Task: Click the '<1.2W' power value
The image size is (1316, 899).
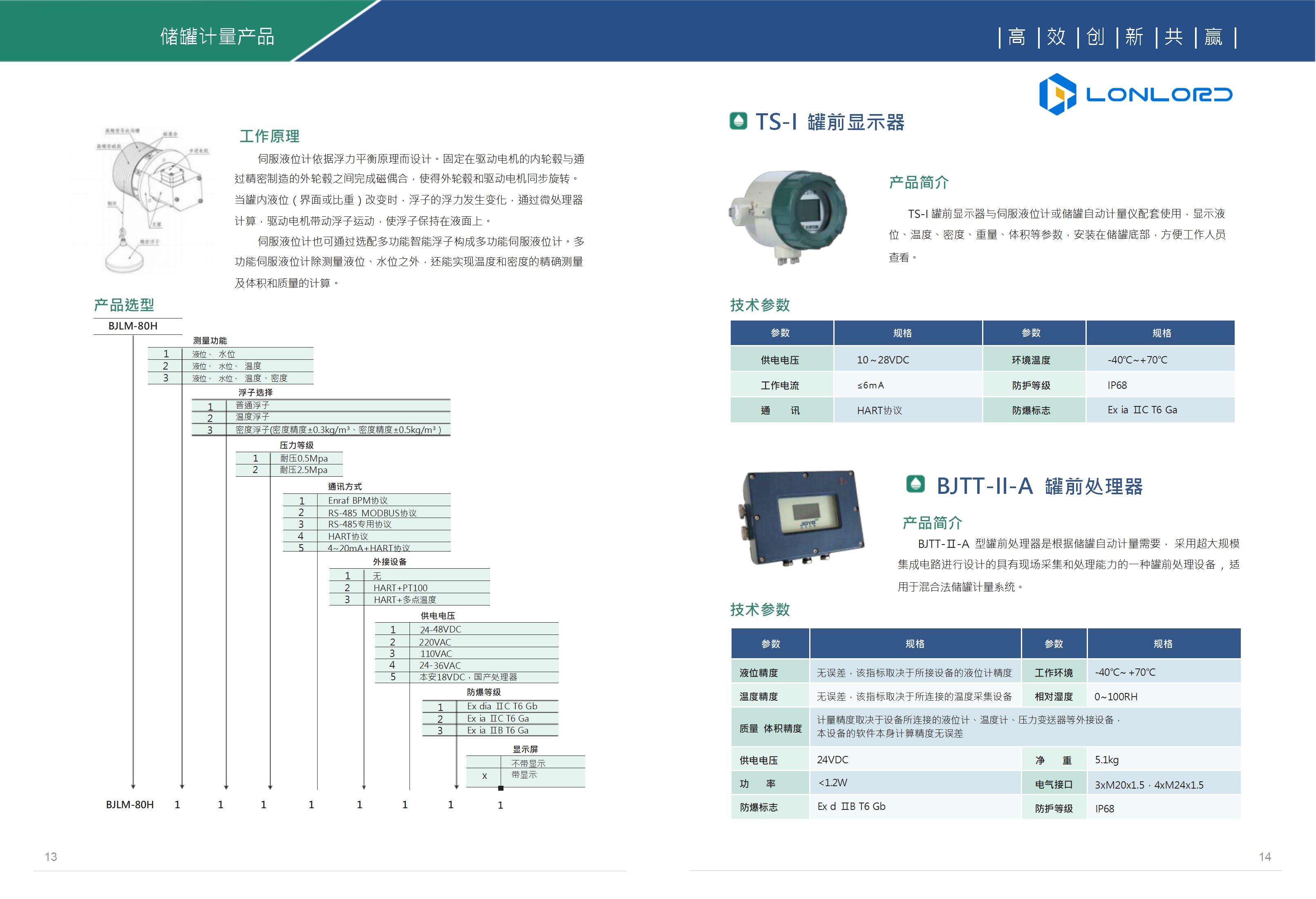Action: pyautogui.click(x=833, y=782)
